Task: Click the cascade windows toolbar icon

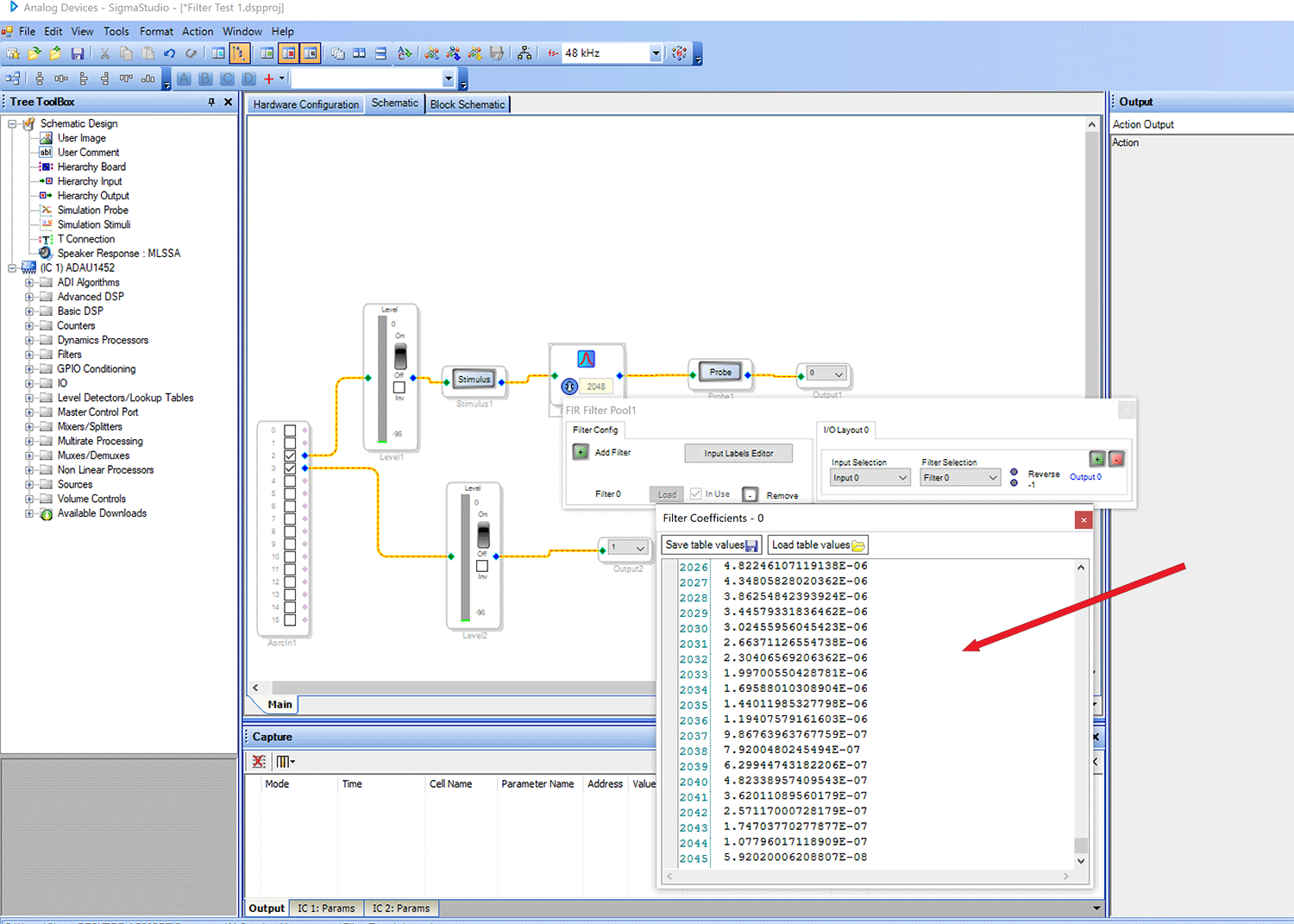Action: 337,53
